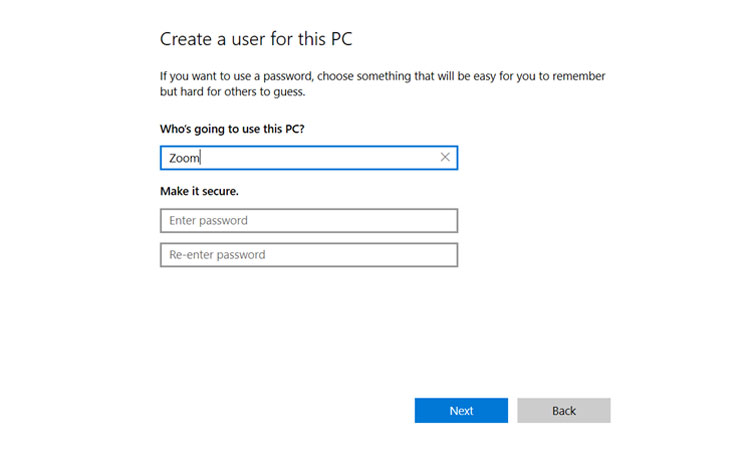Screen dimensions: 750x455
Task: Click the "Re-enter password" placeholder text
Action: click(217, 255)
